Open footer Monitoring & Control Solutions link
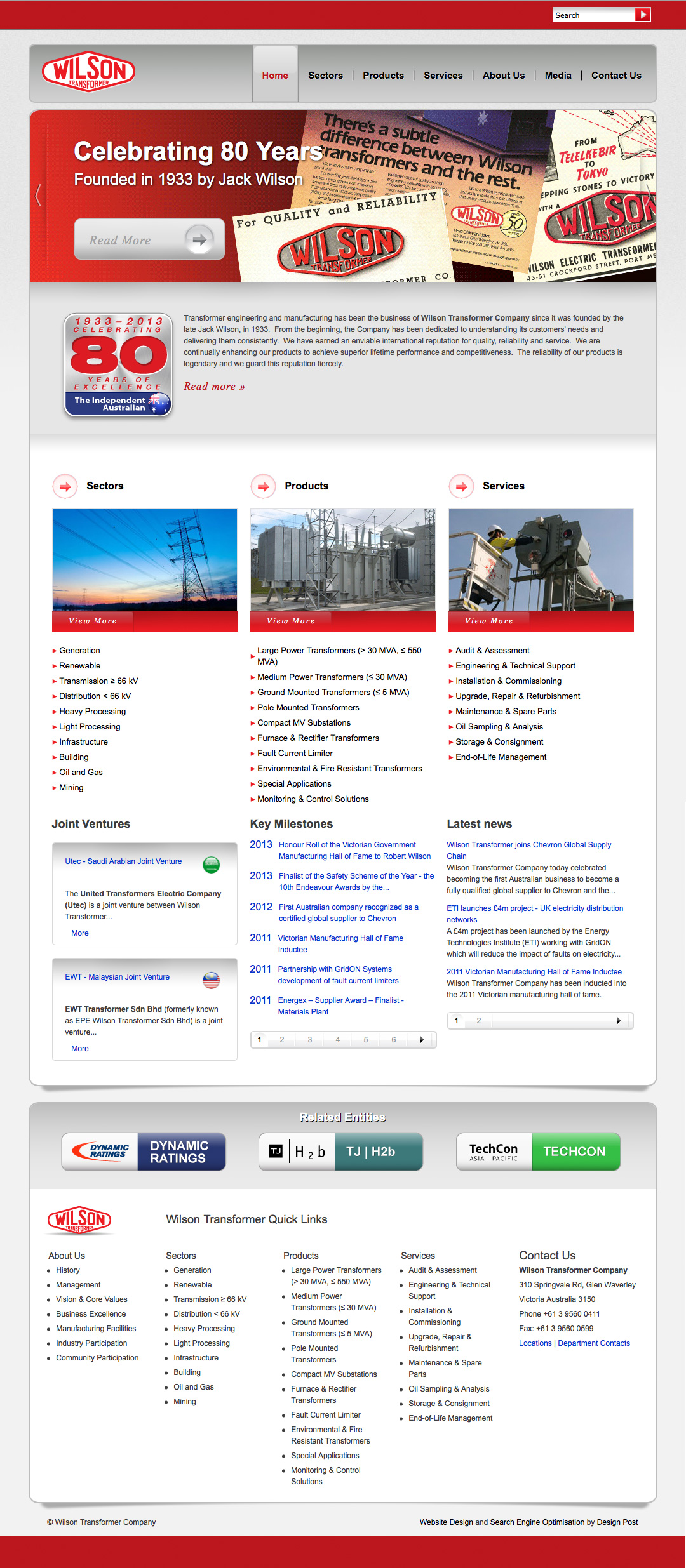Screen dimensions: 686x1568 (x=326, y=1476)
